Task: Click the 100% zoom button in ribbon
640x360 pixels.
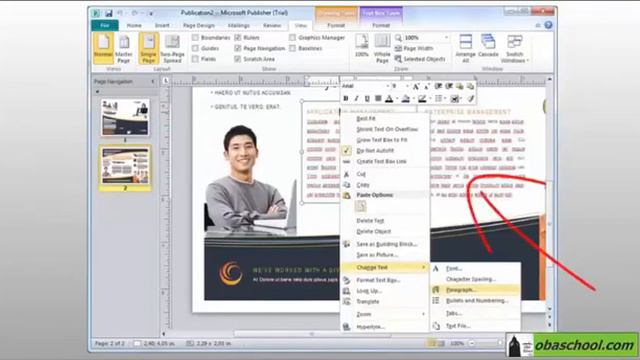Action: [362, 46]
